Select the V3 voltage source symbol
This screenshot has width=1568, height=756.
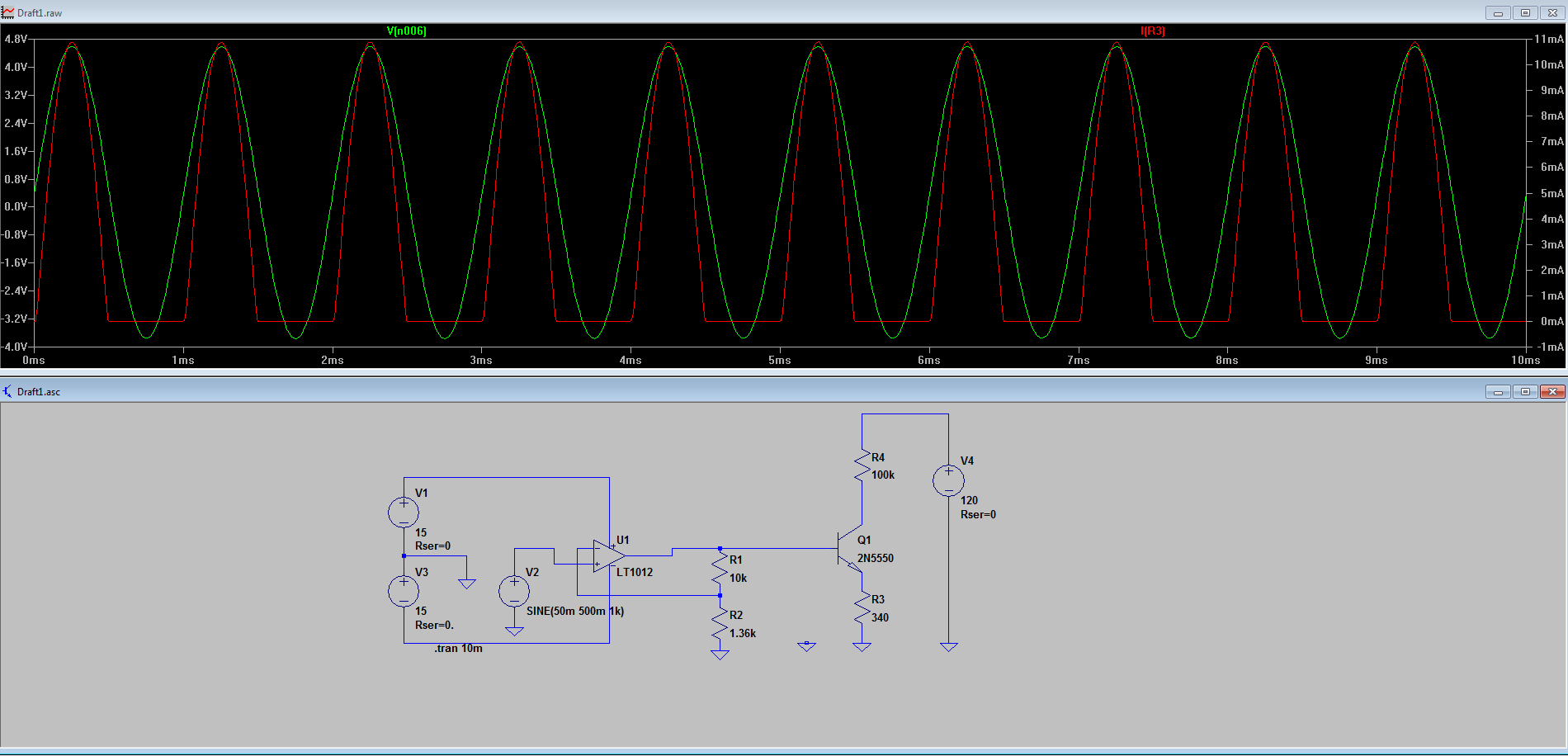pos(404,591)
